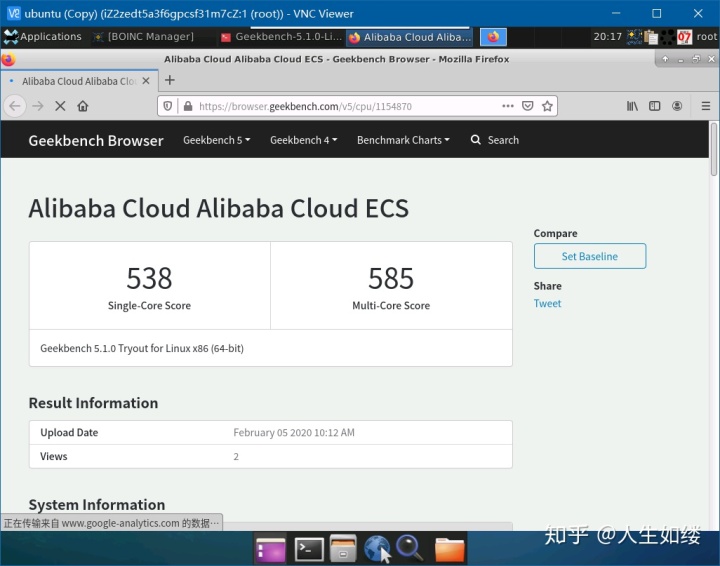Viewport: 720px width, 566px height.
Task: Open calendar 07 tray icon
Action: click(x=684, y=37)
